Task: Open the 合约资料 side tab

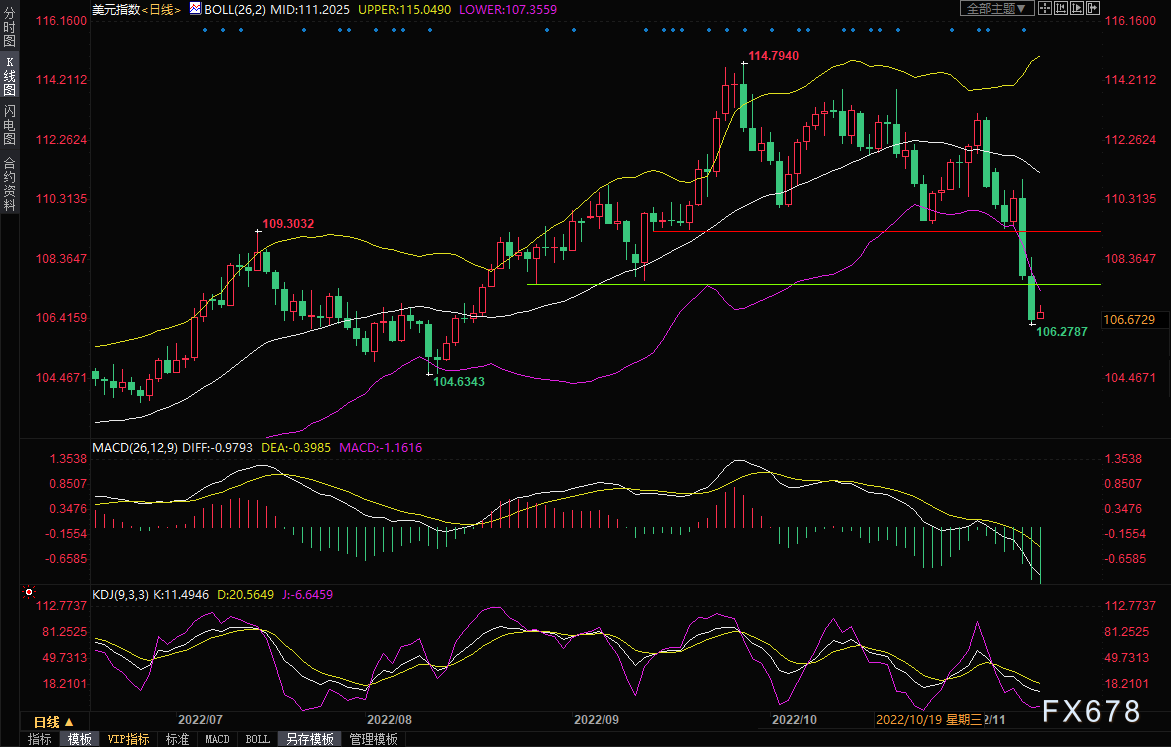Action: [x=9, y=183]
